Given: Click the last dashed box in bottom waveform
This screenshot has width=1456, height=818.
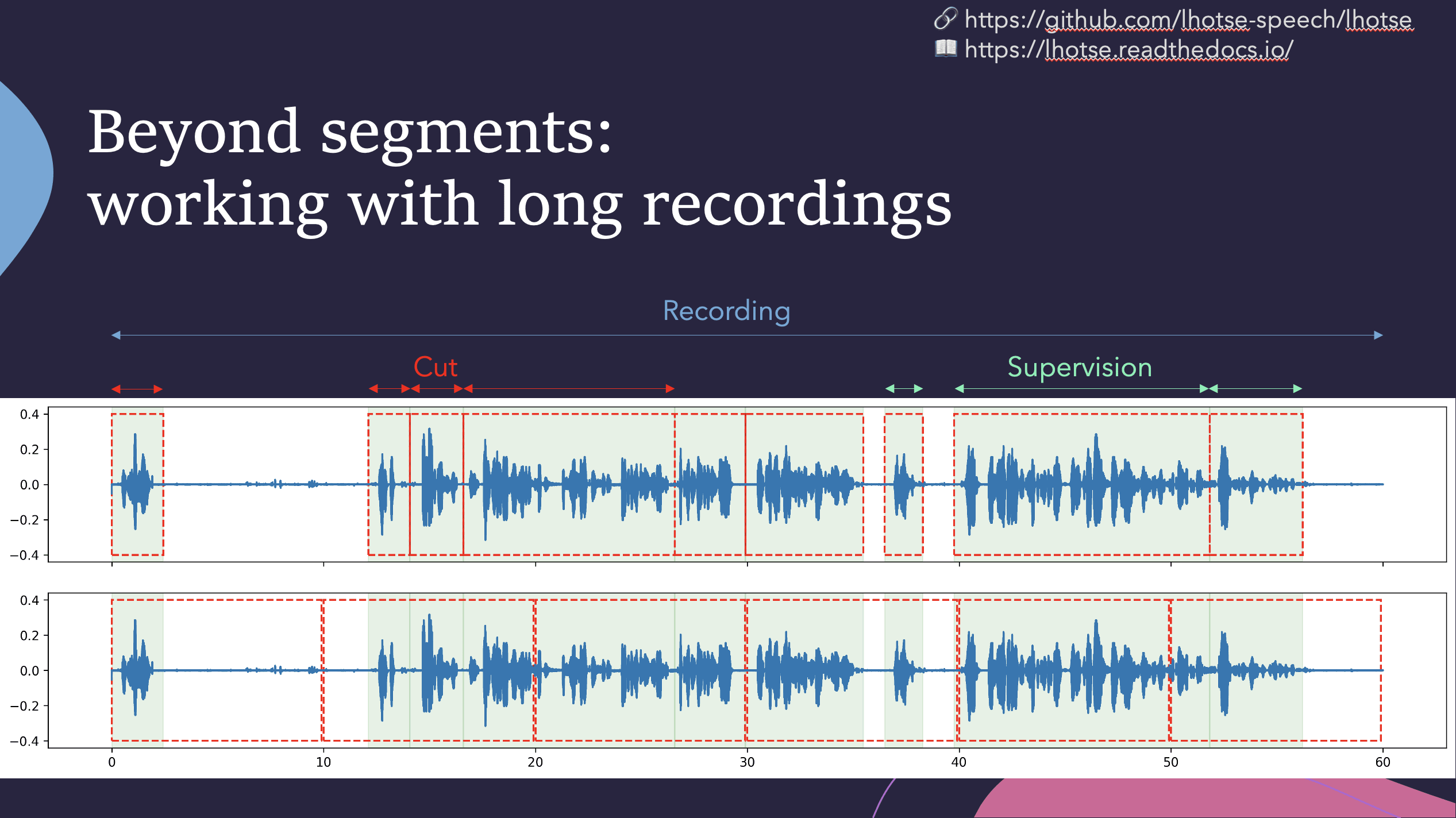Looking at the screenshot, I should click(x=1275, y=670).
